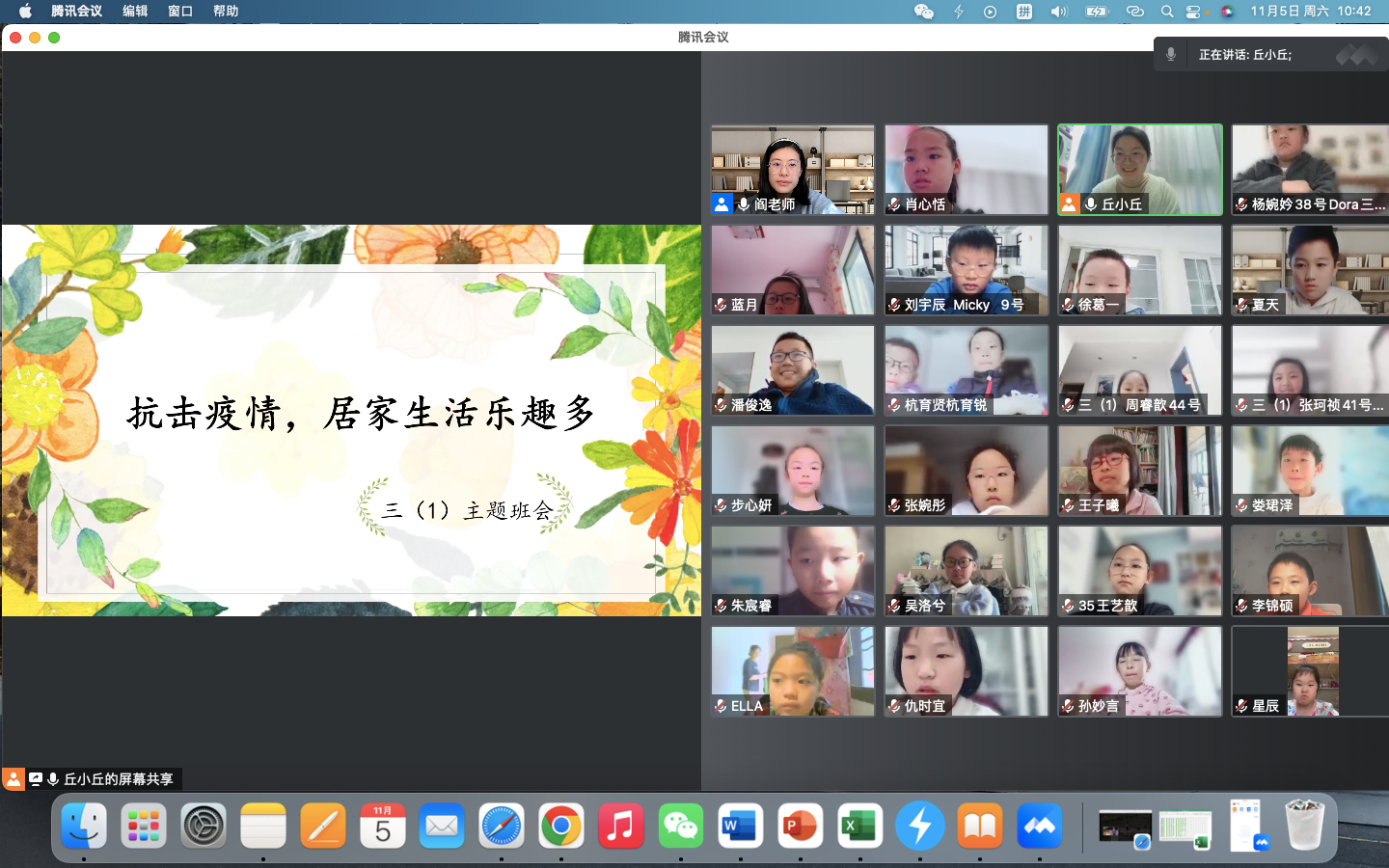Select 仇时宜 video tile
This screenshot has height=868, width=1389.
(967, 671)
